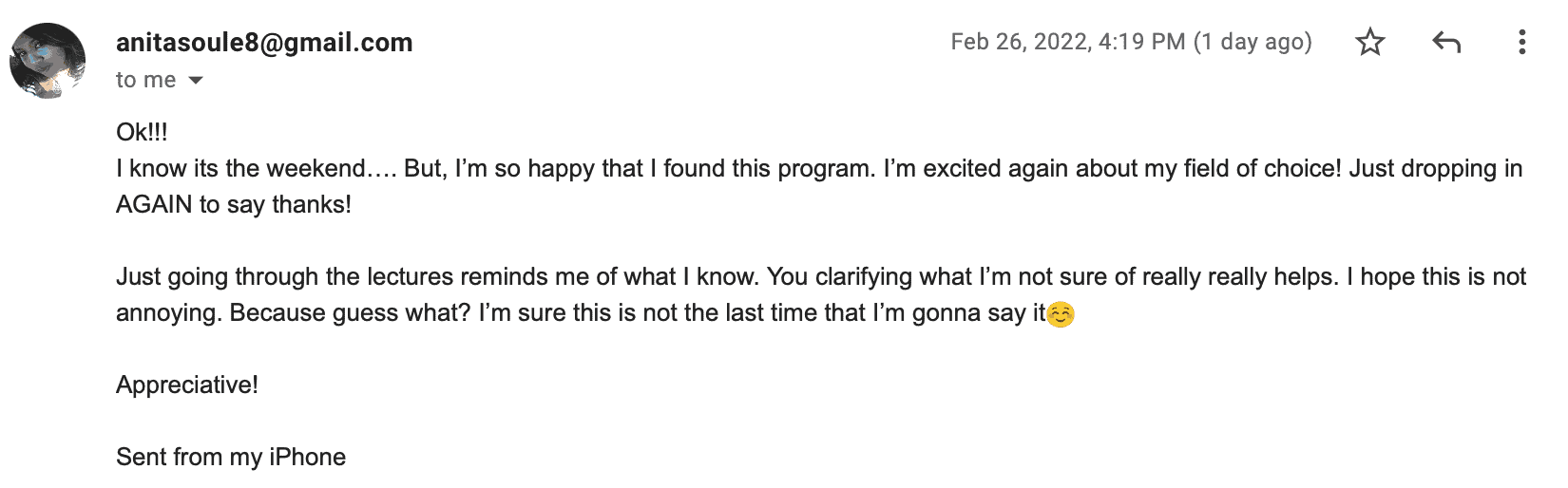
Task: Click the "Sent from my iPhone" signature
Action: click(231, 457)
